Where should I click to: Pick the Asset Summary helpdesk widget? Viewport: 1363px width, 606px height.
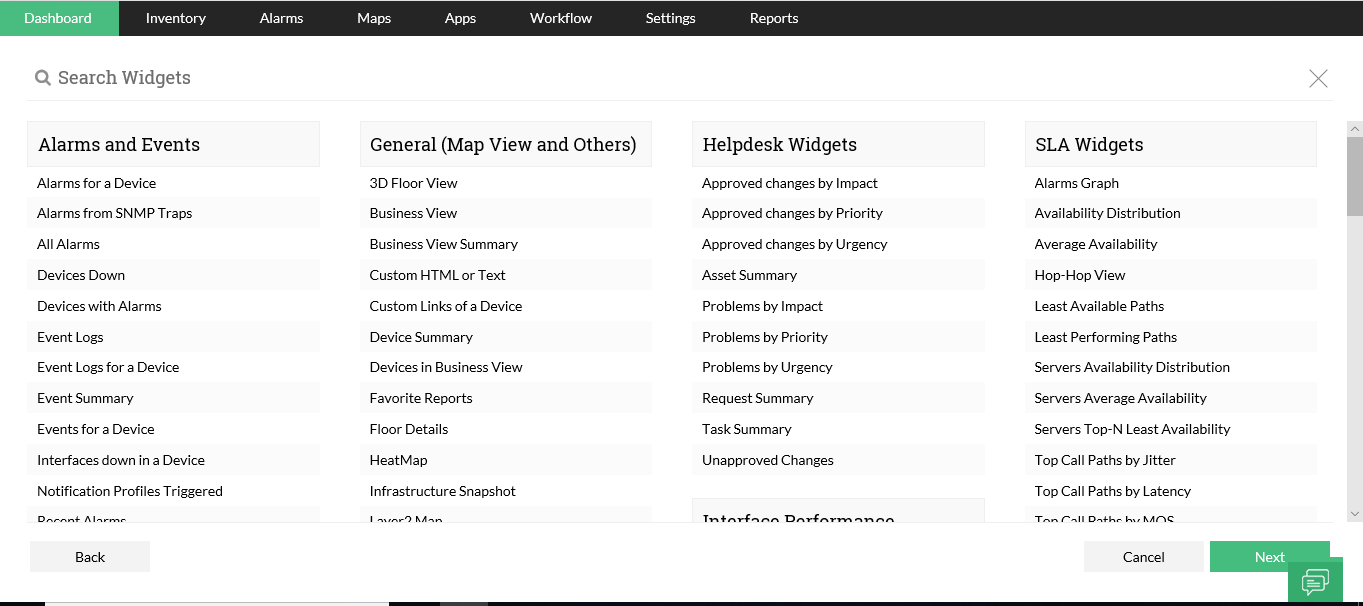coord(749,275)
